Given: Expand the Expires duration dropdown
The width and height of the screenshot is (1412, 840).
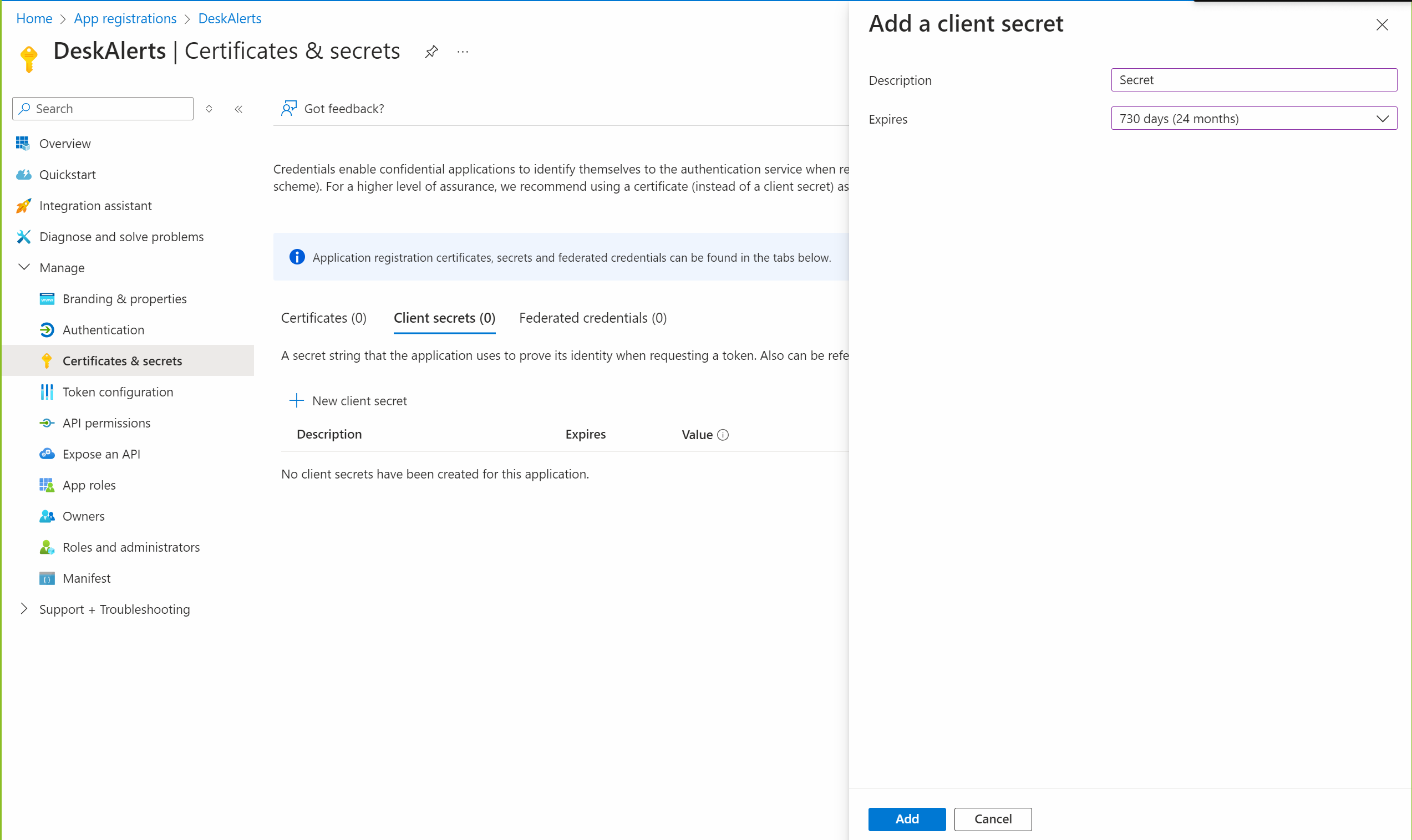Looking at the screenshot, I should (x=1253, y=118).
